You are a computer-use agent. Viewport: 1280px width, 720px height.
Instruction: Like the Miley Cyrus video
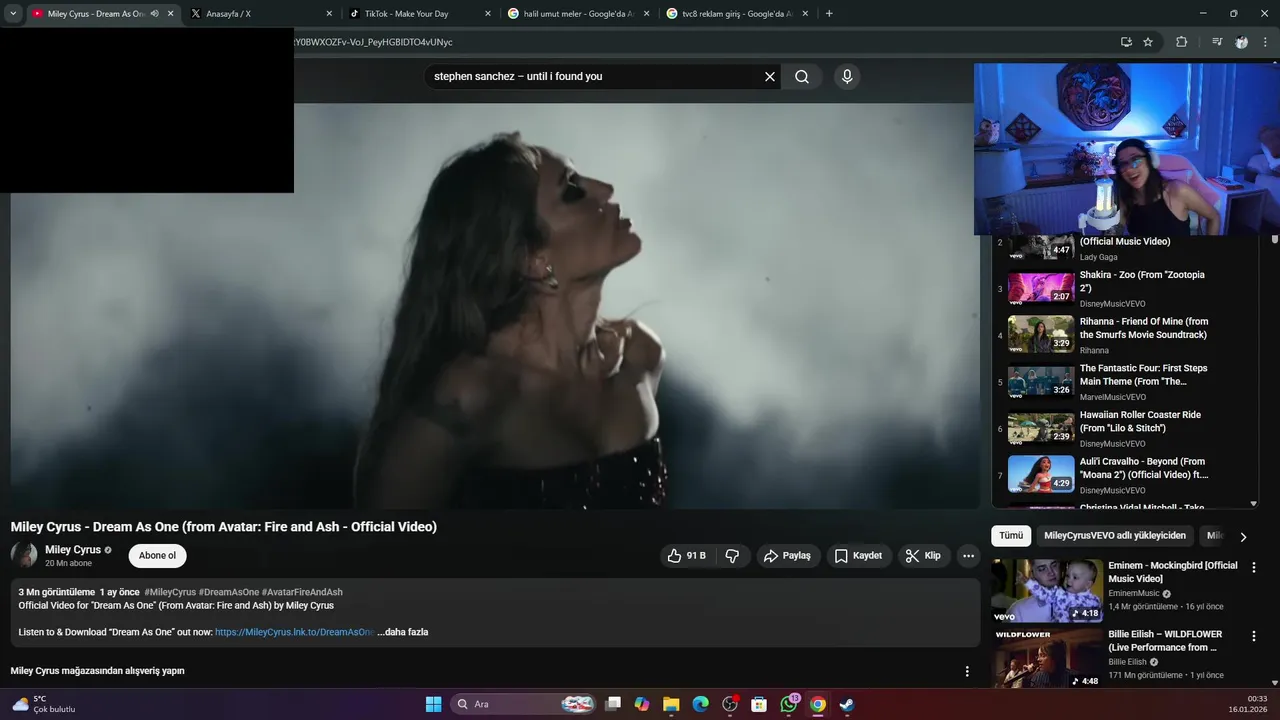click(689, 556)
